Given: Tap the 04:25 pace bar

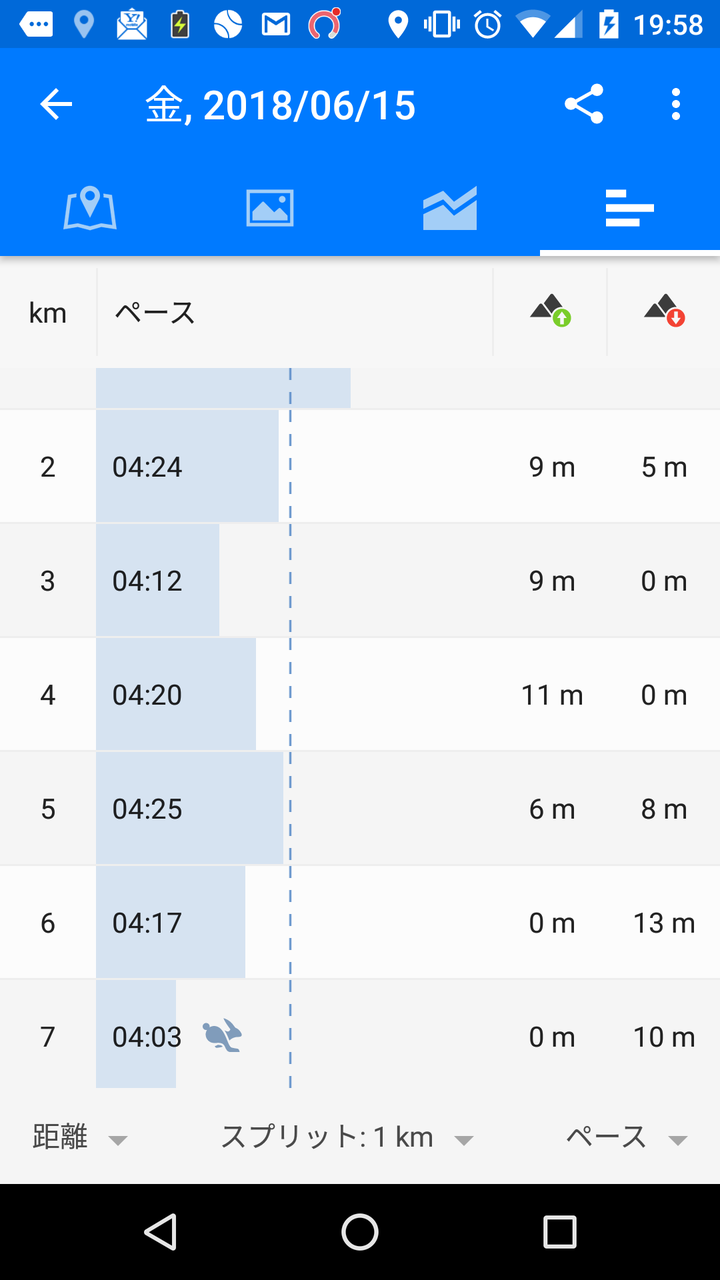Looking at the screenshot, I should (190, 809).
